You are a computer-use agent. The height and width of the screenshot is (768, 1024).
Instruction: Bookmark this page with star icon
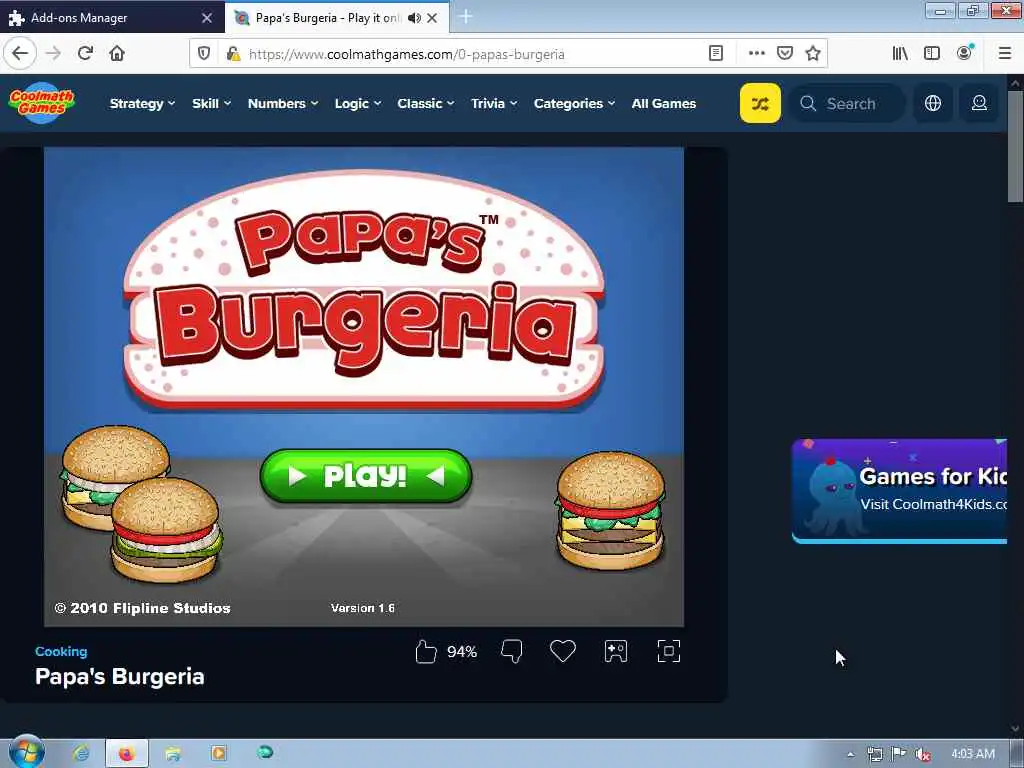pos(813,53)
